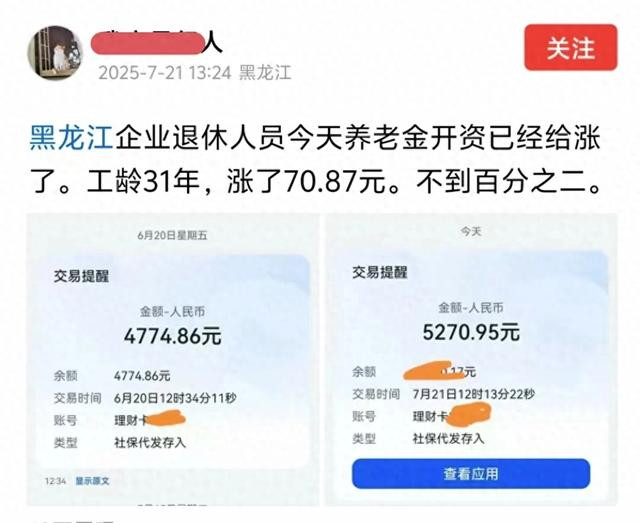Tap 显示原文 in the left notification
This screenshot has width=640, height=523.
[92, 481]
